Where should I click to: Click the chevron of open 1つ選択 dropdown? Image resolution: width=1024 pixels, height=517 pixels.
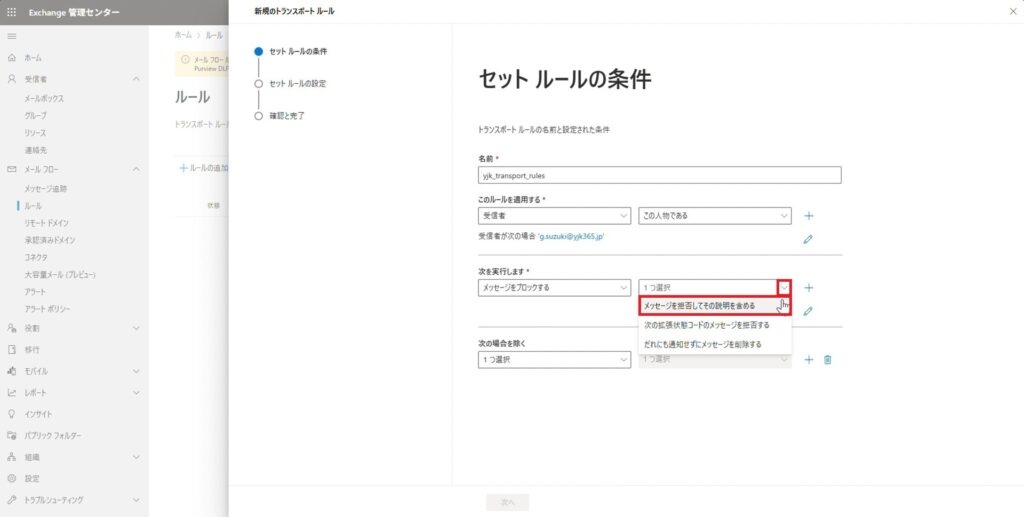tap(784, 287)
